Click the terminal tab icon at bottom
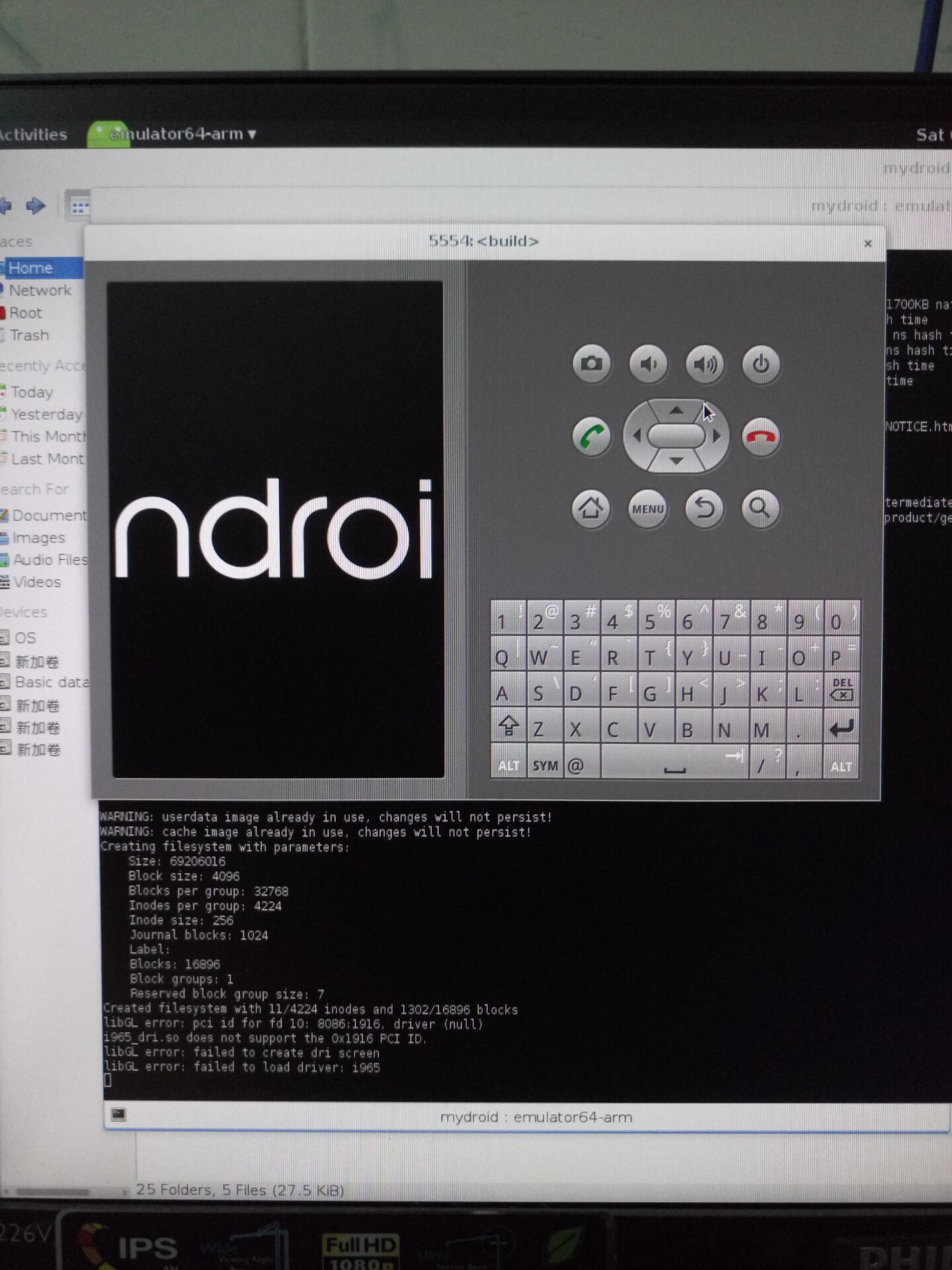Image resolution: width=952 pixels, height=1270 pixels. 118,1115
